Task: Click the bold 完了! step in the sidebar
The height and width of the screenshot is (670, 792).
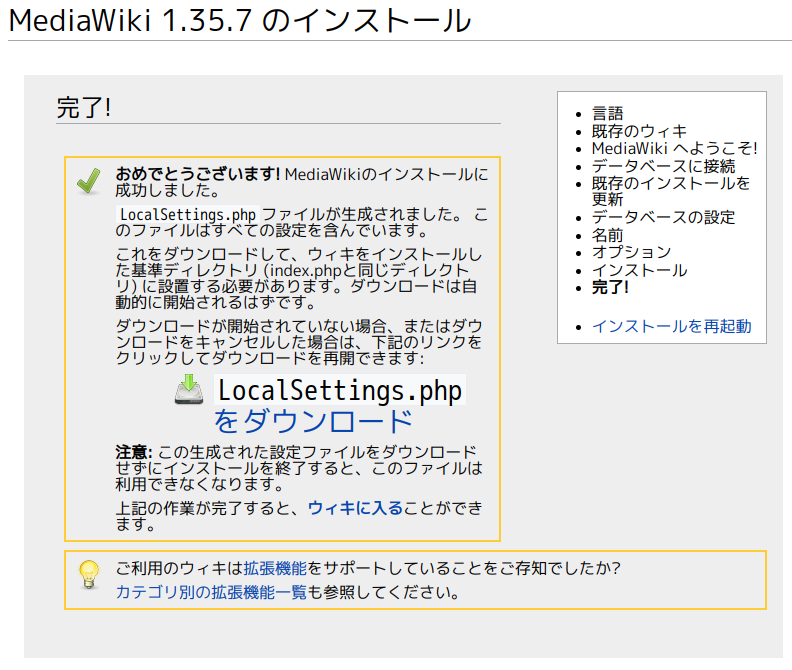Action: pyautogui.click(x=610, y=287)
